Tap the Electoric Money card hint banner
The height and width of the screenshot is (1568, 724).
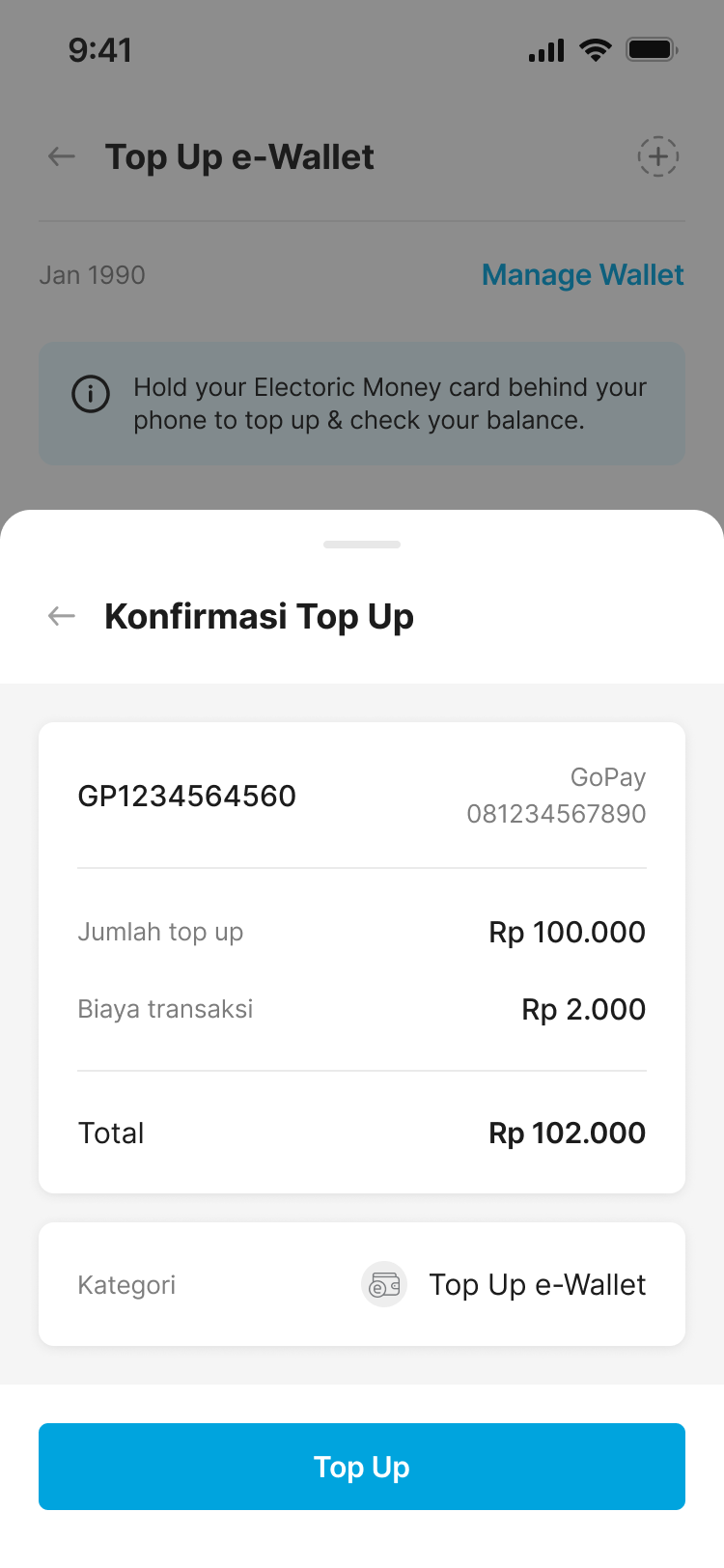(x=390, y=404)
